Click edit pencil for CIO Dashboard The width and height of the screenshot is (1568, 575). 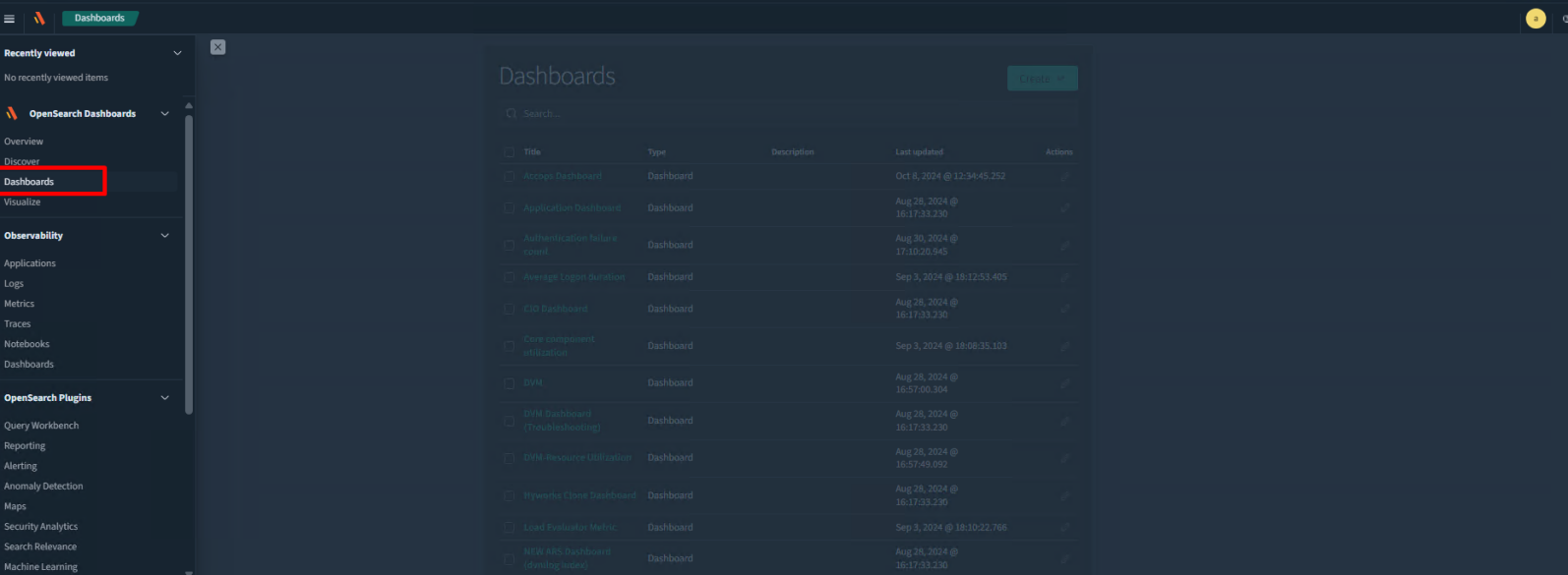point(1064,310)
